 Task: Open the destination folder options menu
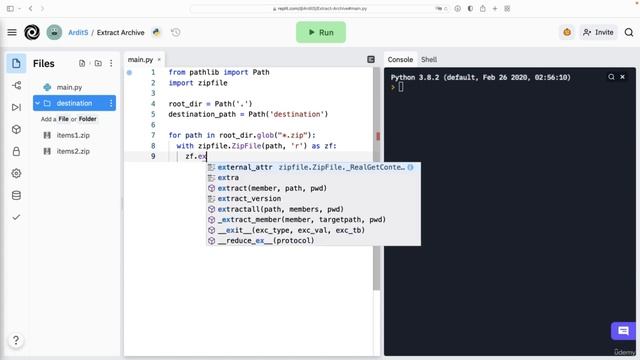[x=111, y=103]
